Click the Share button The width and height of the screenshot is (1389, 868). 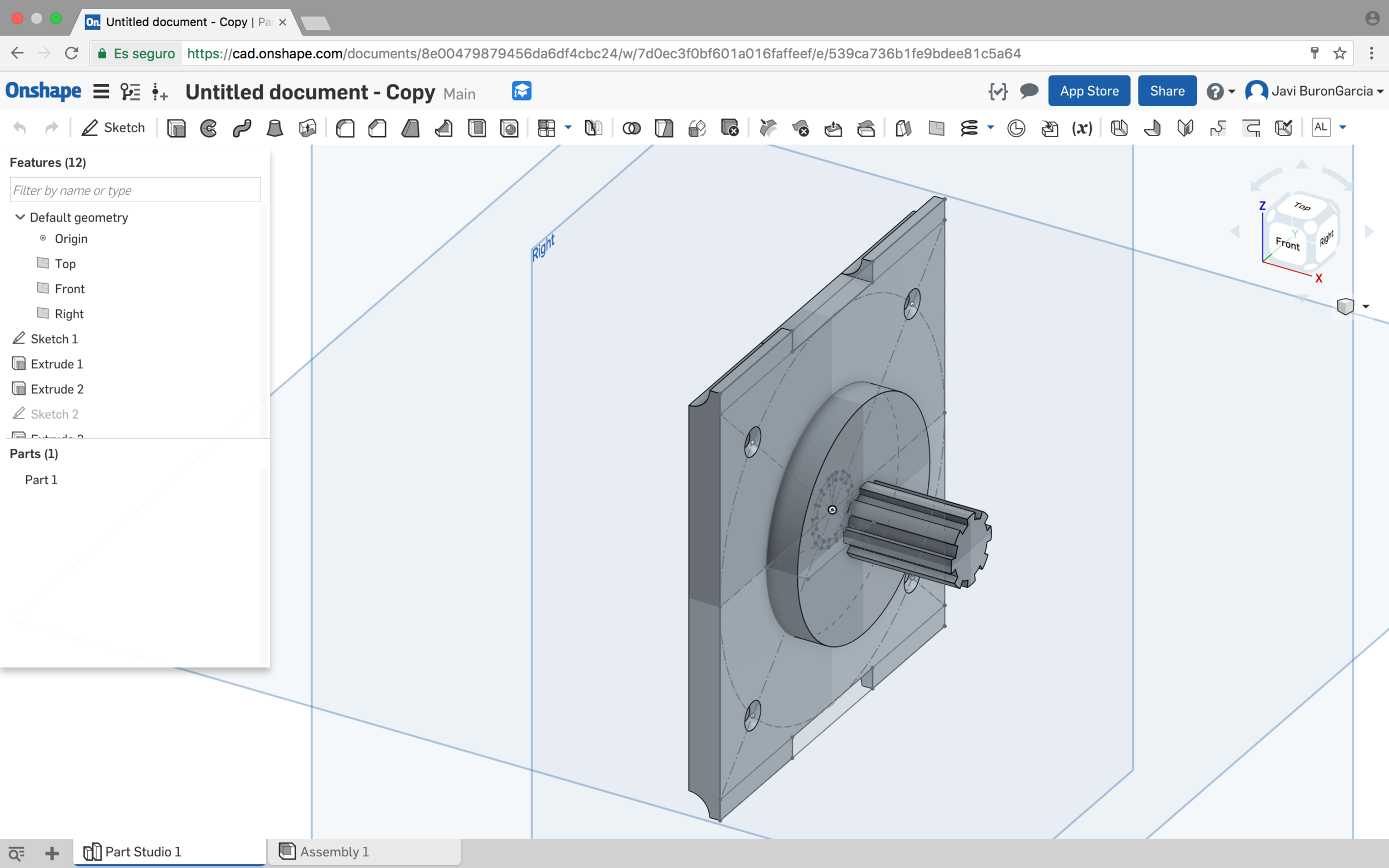pyautogui.click(x=1167, y=91)
